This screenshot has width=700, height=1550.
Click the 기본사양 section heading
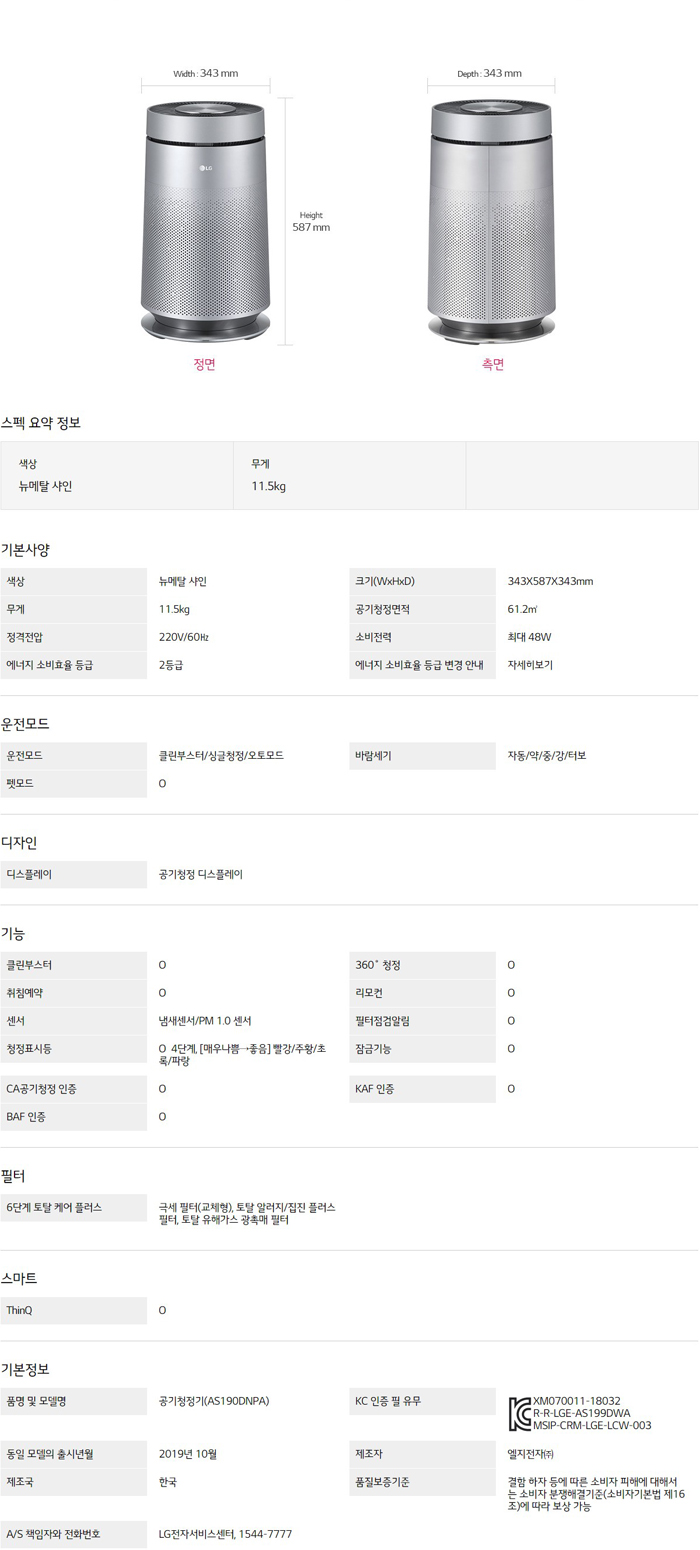pyautogui.click(x=26, y=549)
